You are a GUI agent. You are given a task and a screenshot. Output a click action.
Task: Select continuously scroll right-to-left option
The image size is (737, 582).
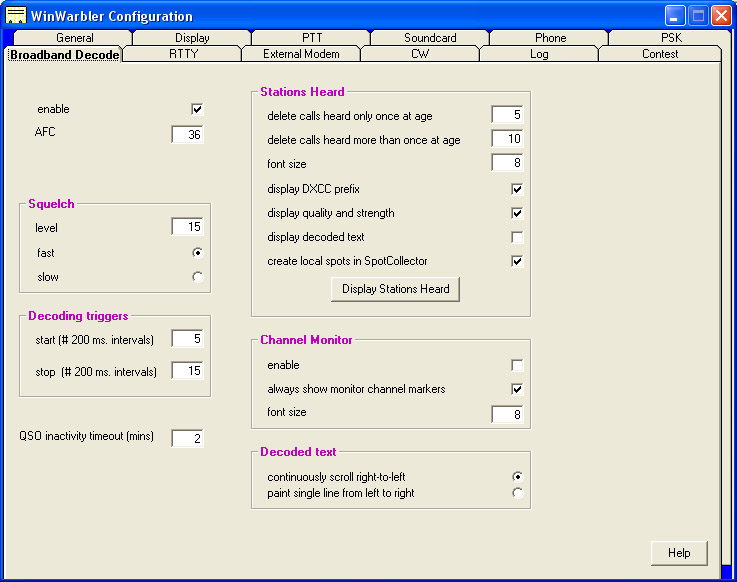pos(517,477)
